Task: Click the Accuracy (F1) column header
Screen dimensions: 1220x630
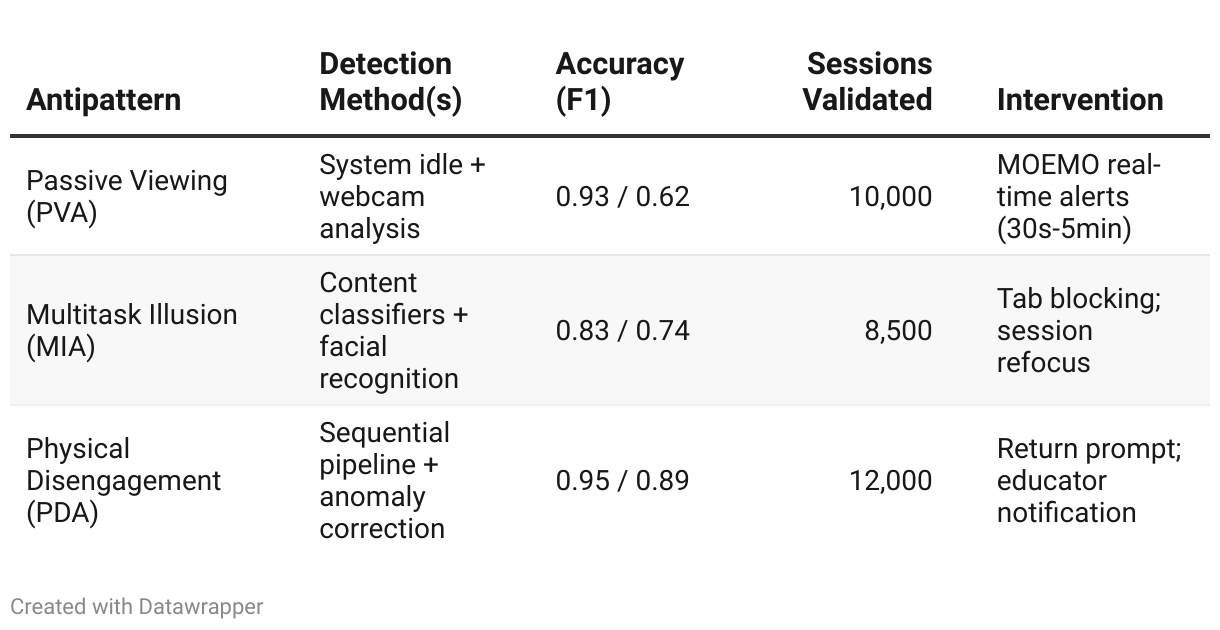Action: 620,82
